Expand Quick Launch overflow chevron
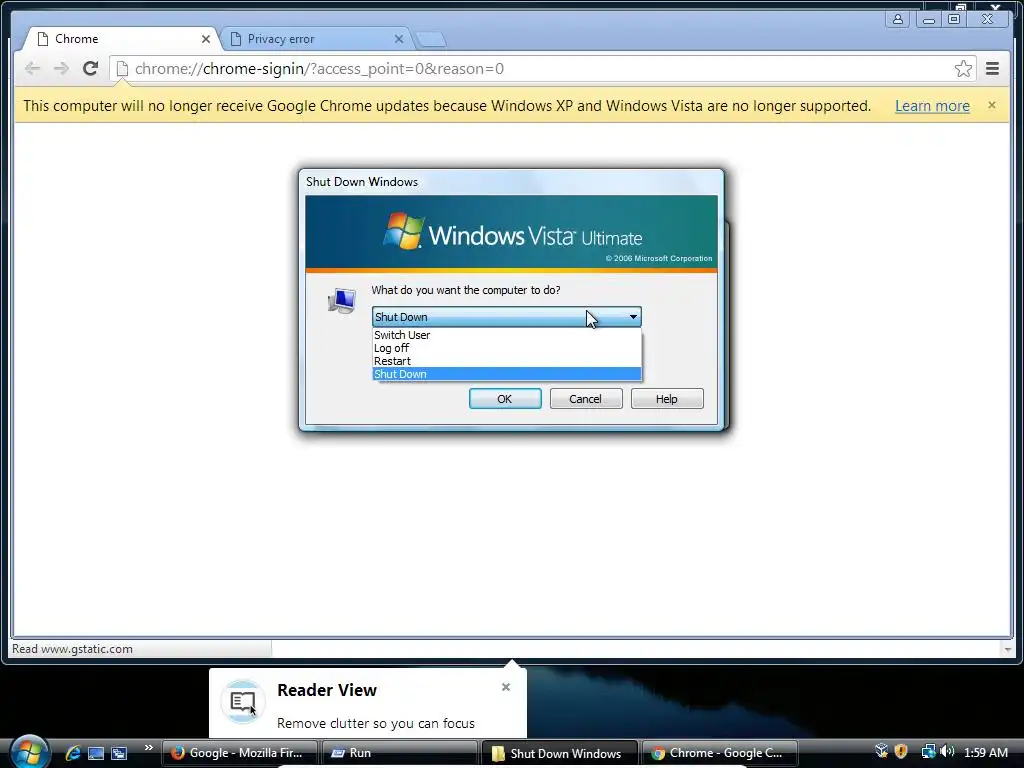Viewport: 1024px width, 768px height. pyautogui.click(x=148, y=748)
